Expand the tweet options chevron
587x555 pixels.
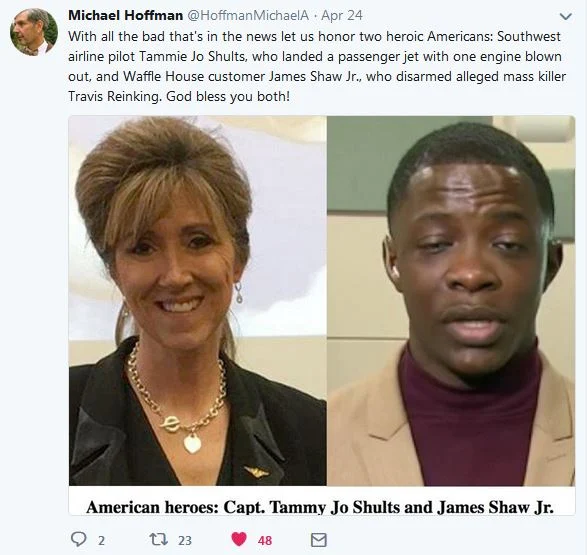(x=565, y=16)
